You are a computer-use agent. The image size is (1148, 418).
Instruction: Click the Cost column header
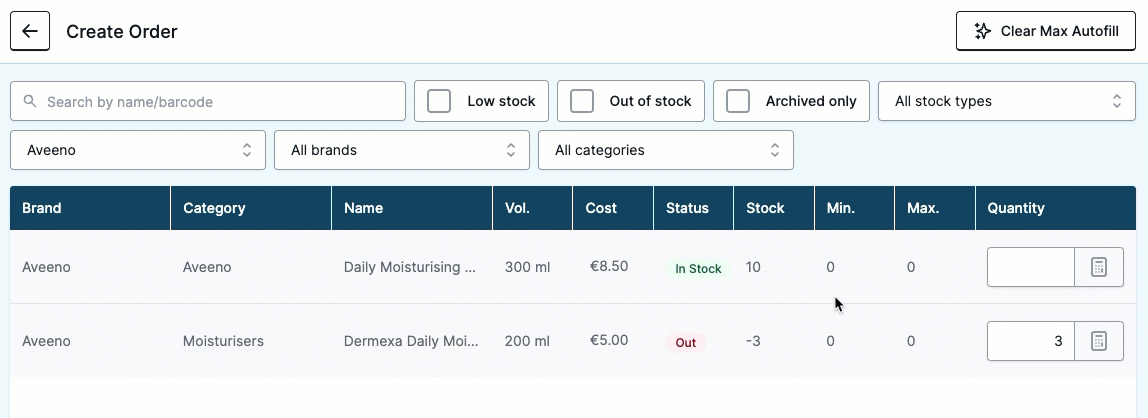(614, 208)
